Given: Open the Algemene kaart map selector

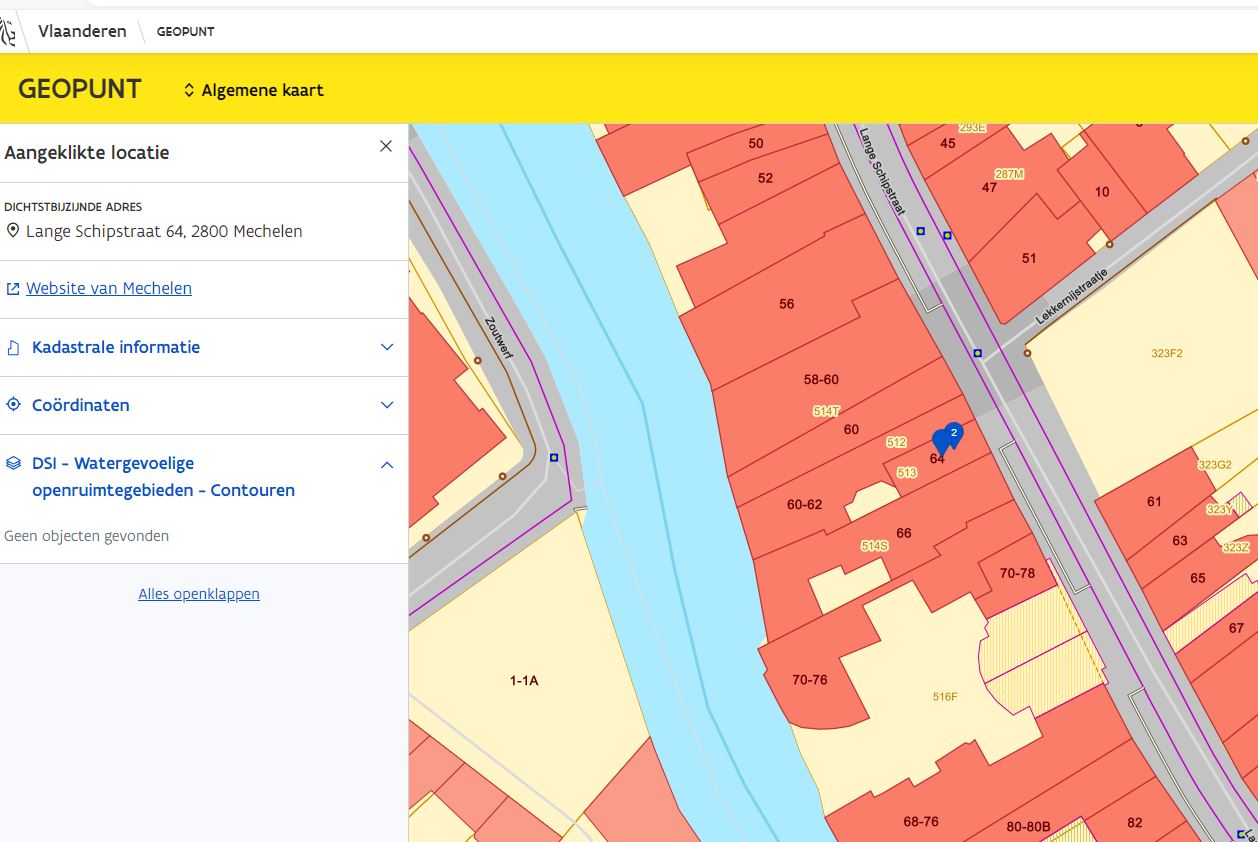Looking at the screenshot, I should tap(253, 90).
